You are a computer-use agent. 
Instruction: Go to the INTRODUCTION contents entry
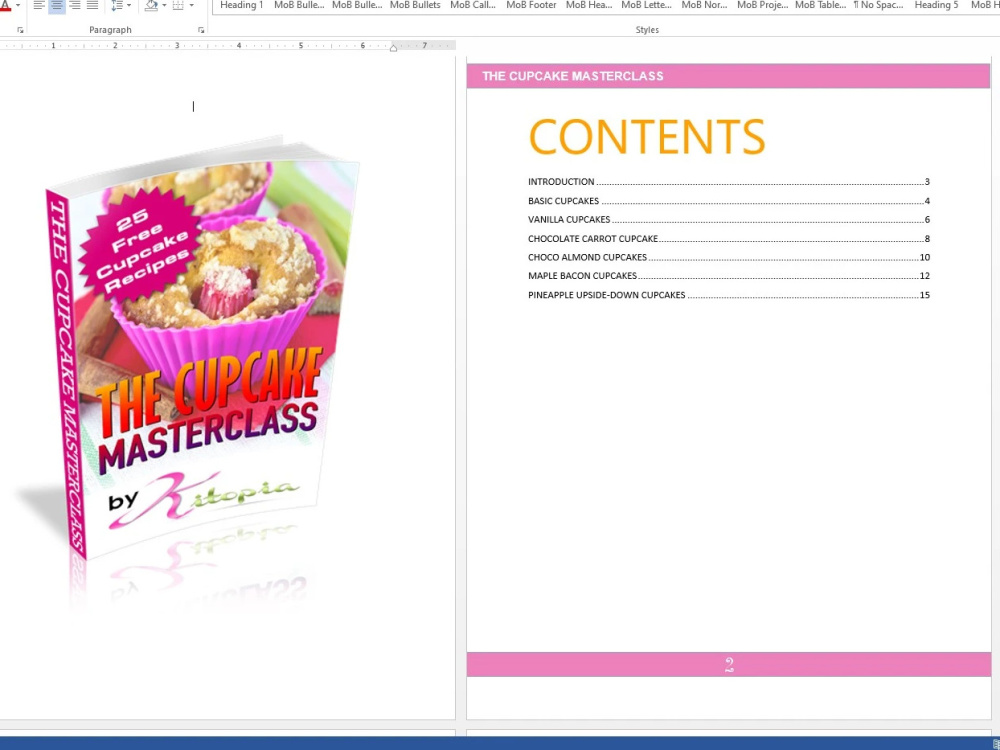click(x=728, y=182)
